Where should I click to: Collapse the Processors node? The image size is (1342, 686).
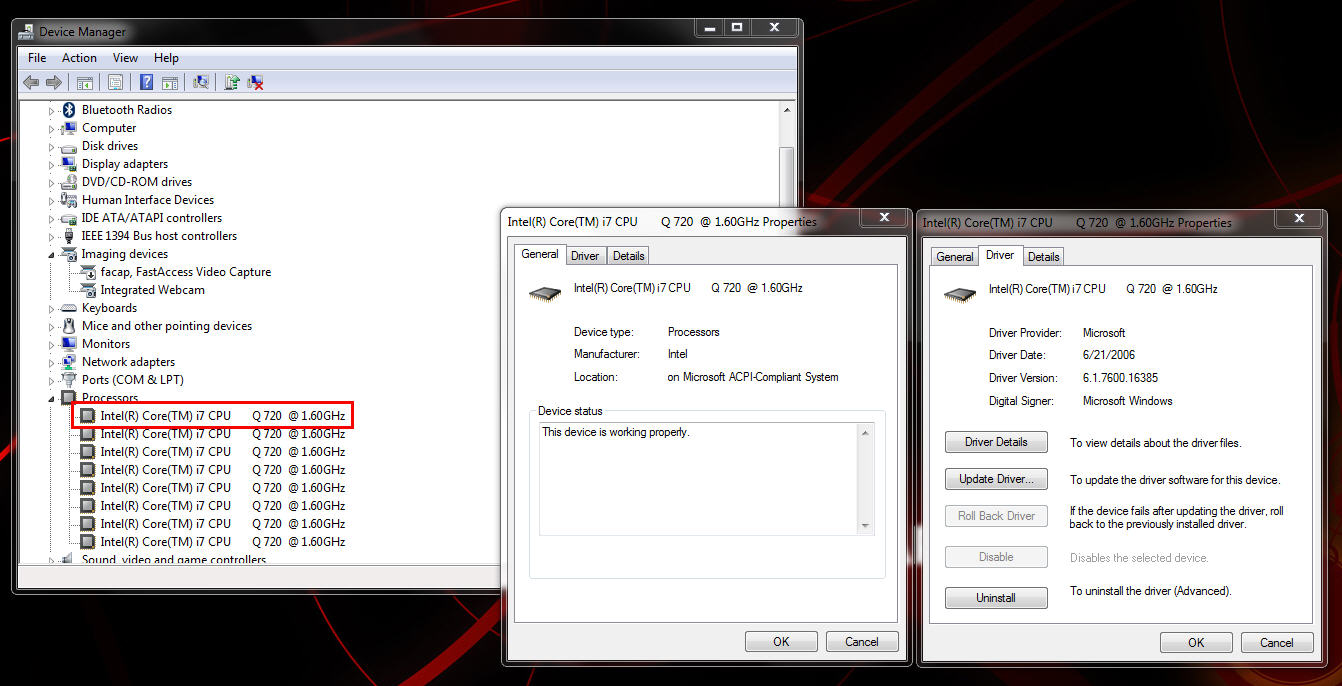tap(52, 399)
